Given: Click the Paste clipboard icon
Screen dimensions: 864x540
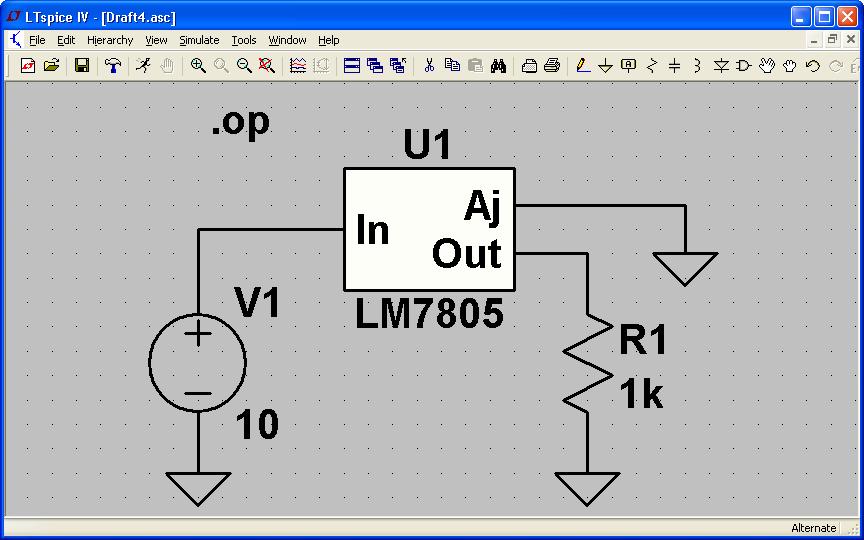Looking at the screenshot, I should 475,66.
